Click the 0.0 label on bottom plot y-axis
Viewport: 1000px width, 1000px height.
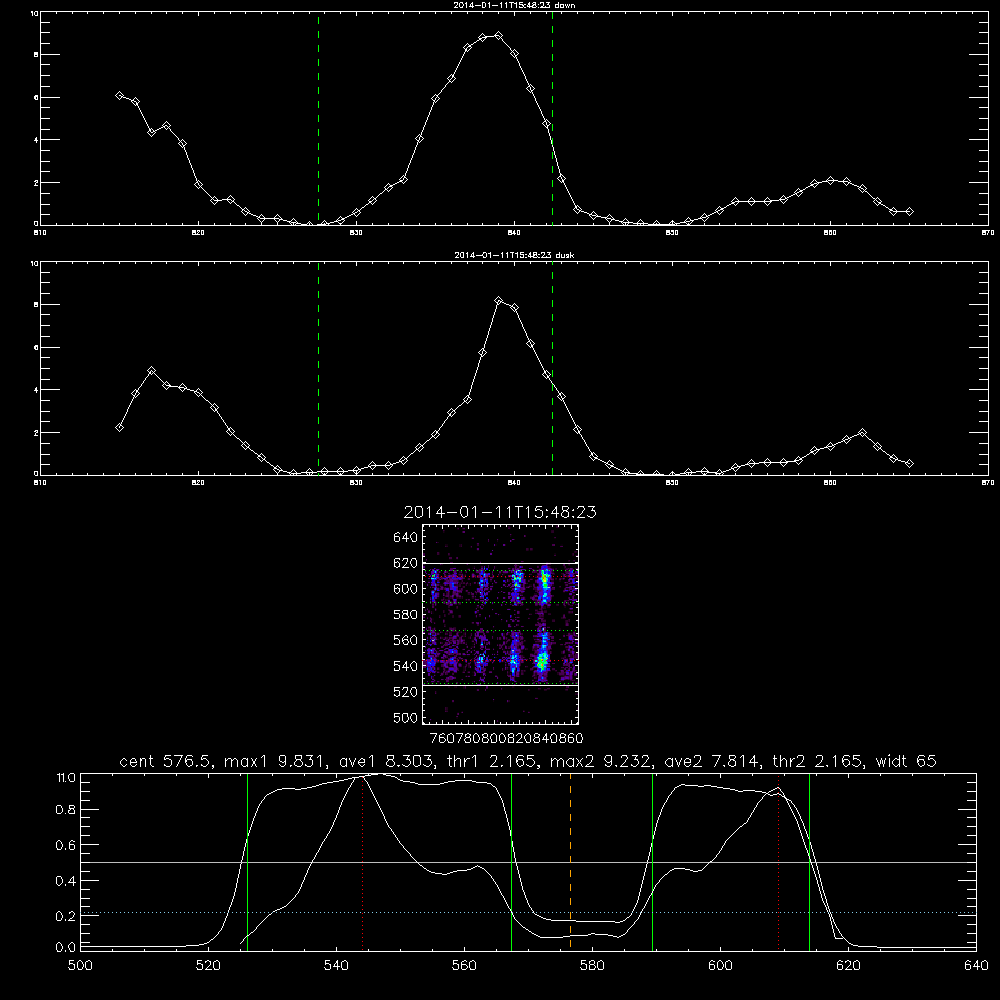pyautogui.click(x=66, y=947)
